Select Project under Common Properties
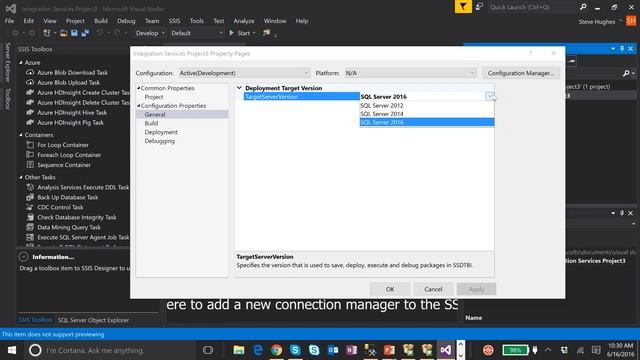640x360 pixels. click(x=154, y=97)
